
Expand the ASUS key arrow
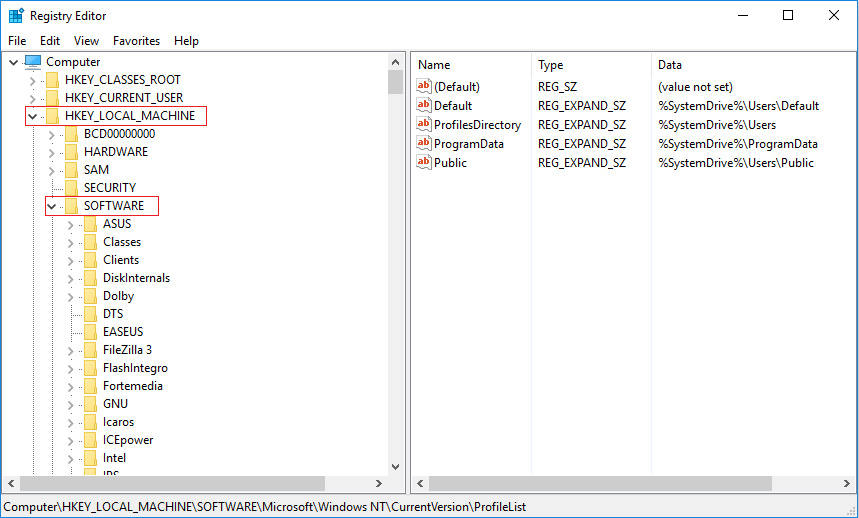[70, 224]
